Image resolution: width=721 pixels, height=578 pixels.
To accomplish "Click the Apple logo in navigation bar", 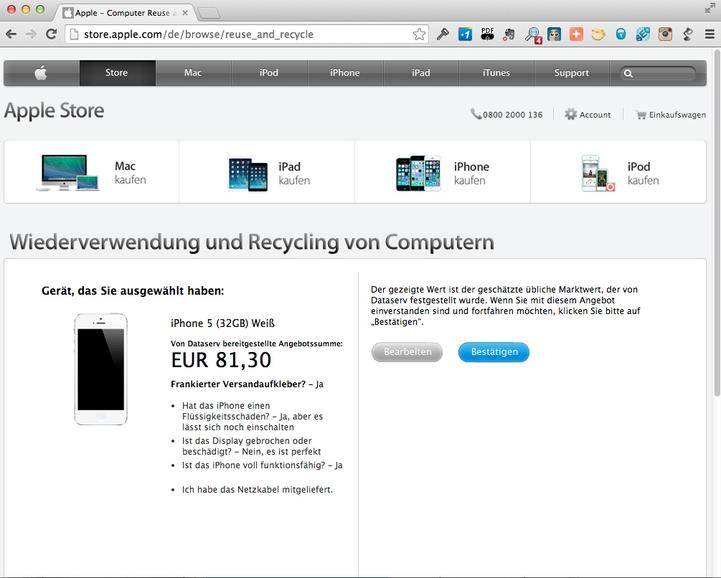I will 41,73.
